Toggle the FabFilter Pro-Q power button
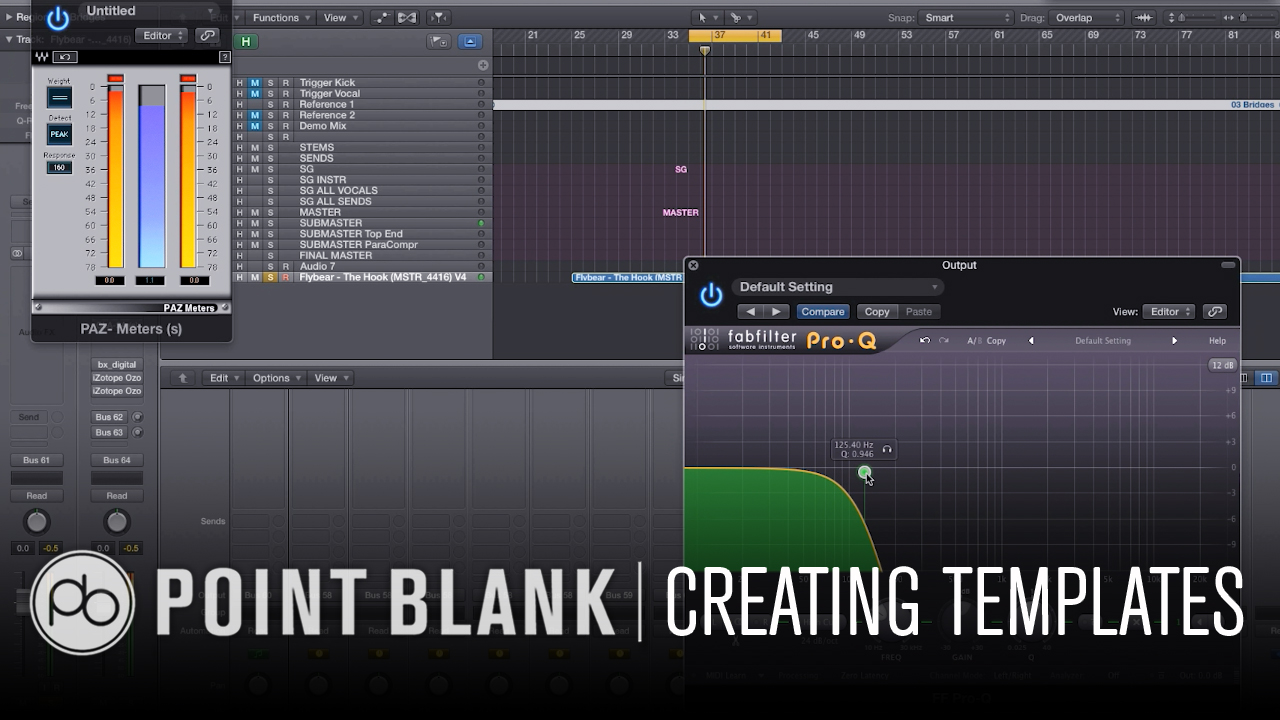Image resolution: width=1280 pixels, height=720 pixels. tap(711, 295)
